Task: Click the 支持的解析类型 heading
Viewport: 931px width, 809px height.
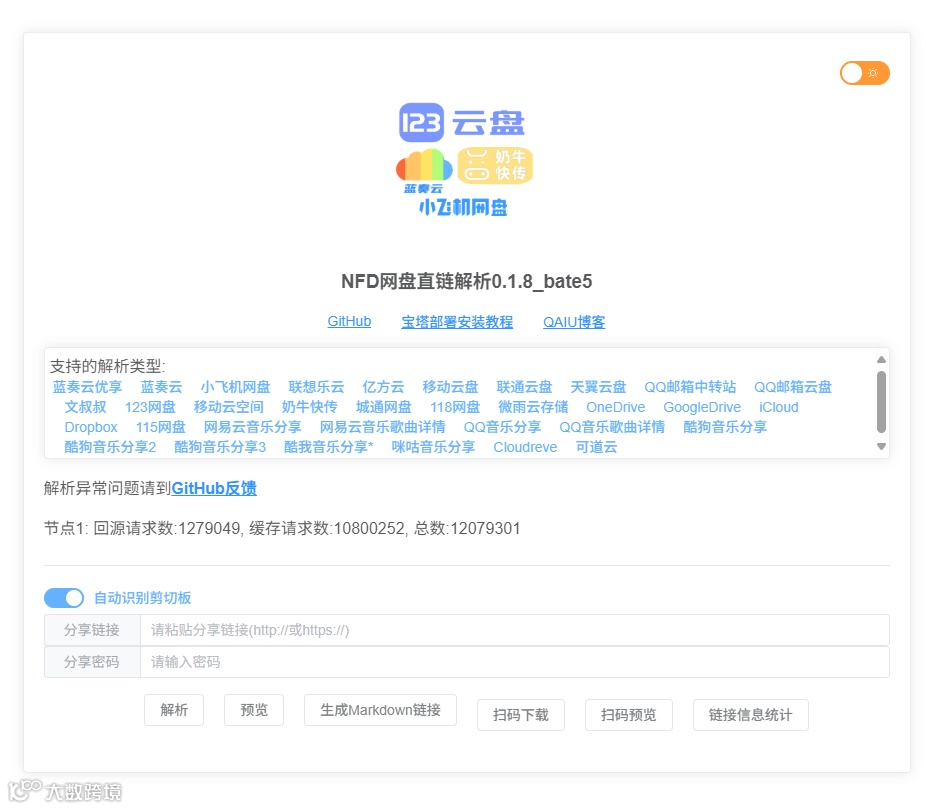Action: tap(107, 366)
